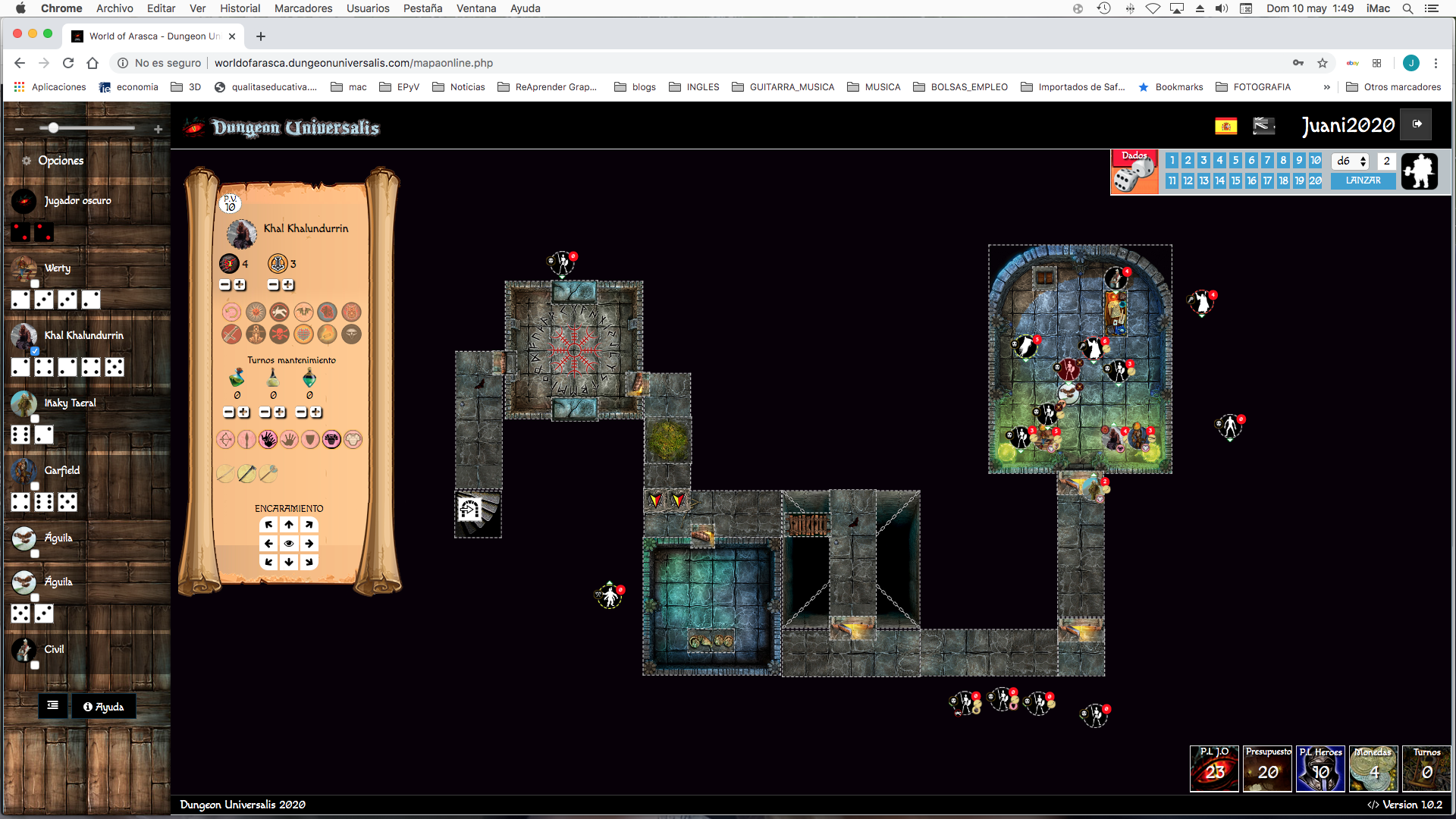Open the Ventana menu

pos(476,8)
